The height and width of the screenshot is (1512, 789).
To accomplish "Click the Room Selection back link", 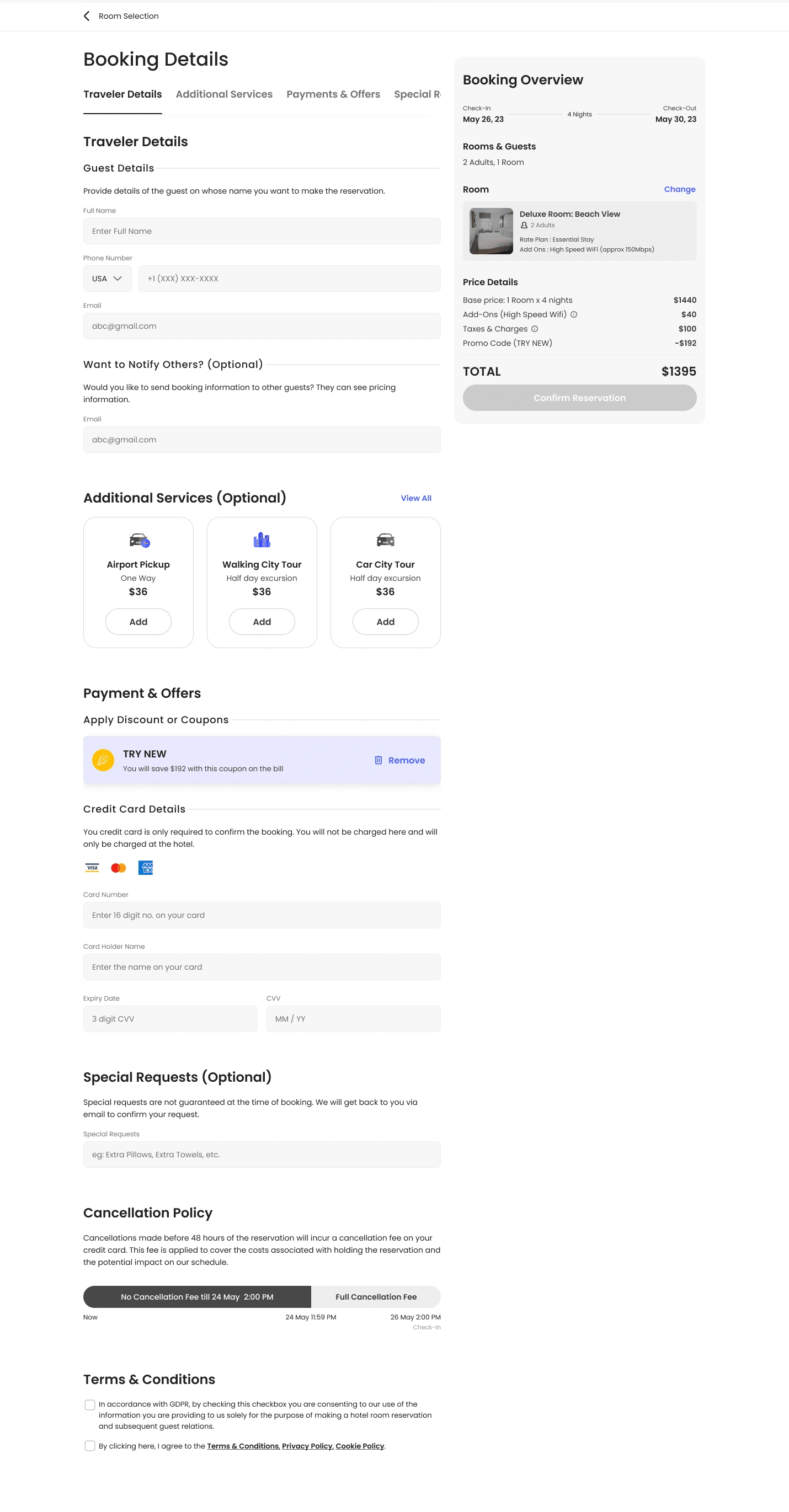I will [x=129, y=16].
